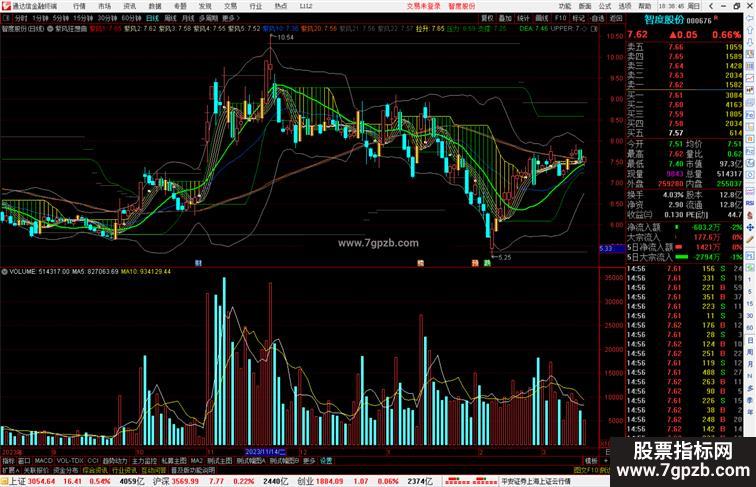
Task: Open the 关联报价 tab
Action: coord(36,470)
